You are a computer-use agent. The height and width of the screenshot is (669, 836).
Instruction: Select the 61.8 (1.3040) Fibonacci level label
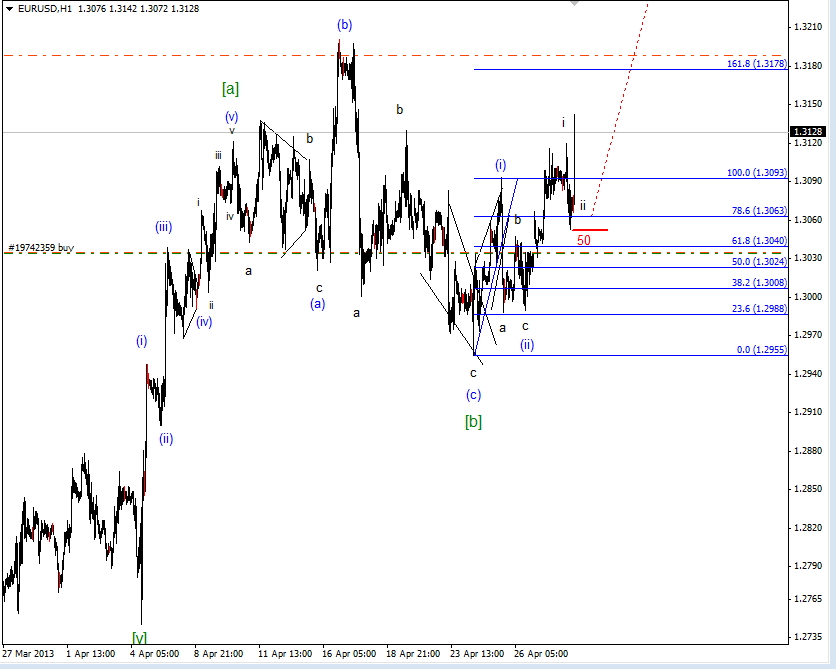point(759,241)
